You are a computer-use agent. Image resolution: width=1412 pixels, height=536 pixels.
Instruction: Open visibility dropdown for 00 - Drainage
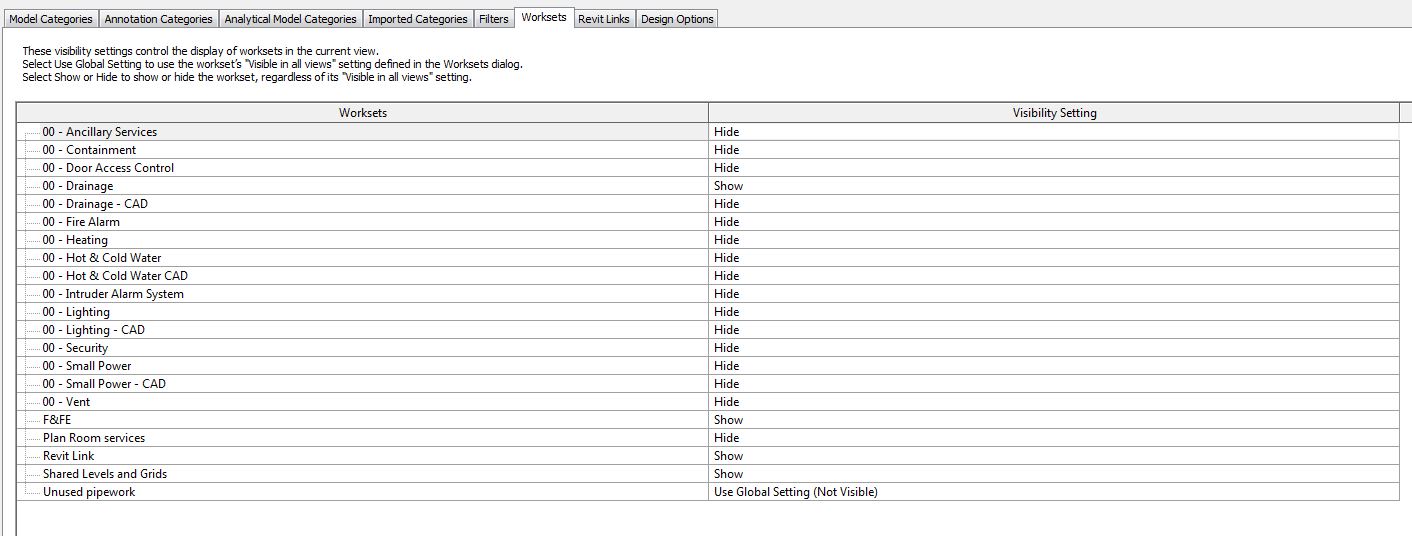(x=1053, y=186)
